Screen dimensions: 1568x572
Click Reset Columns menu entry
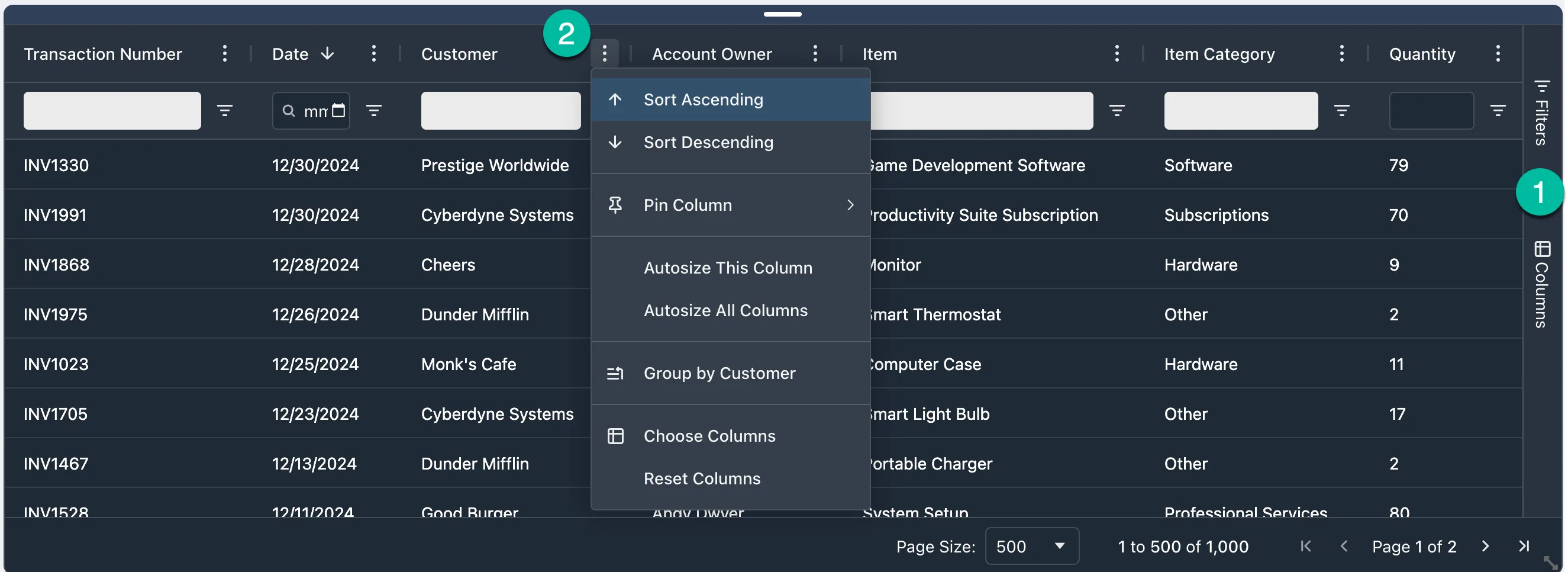coord(730,478)
